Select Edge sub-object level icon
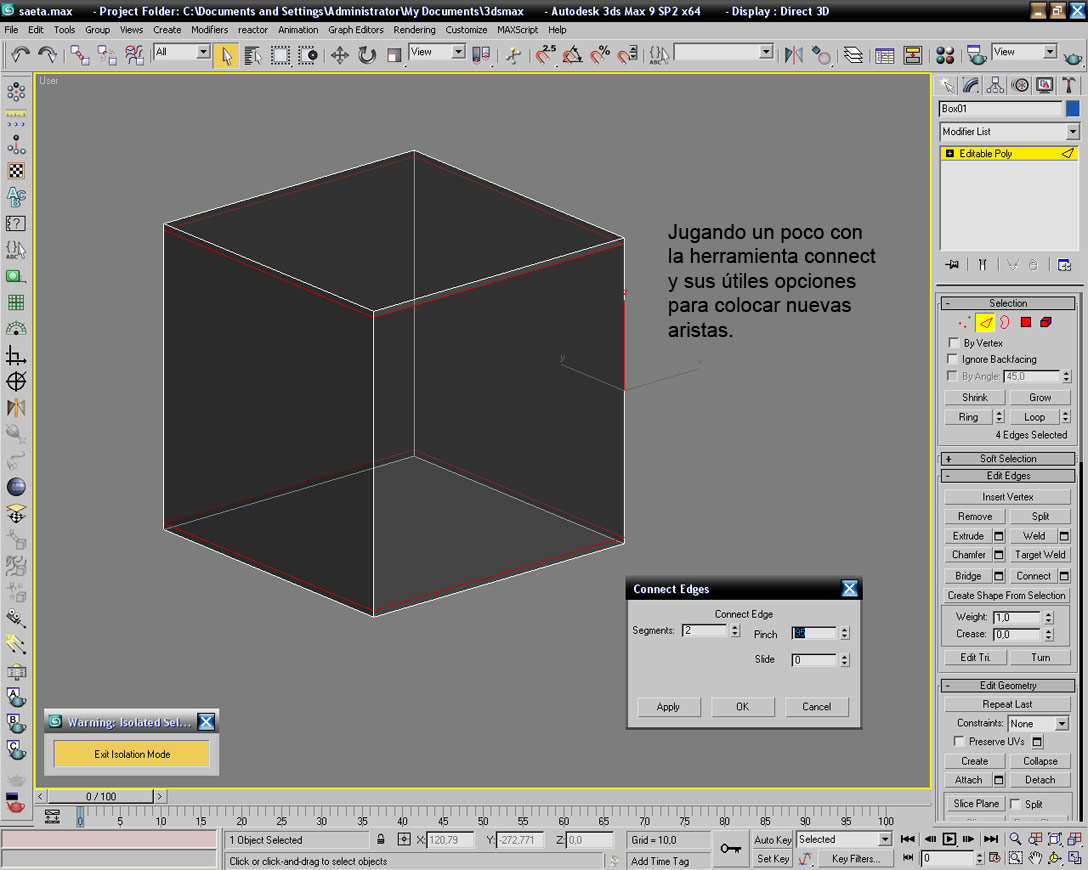Image resolution: width=1088 pixels, height=870 pixels. 985,323
